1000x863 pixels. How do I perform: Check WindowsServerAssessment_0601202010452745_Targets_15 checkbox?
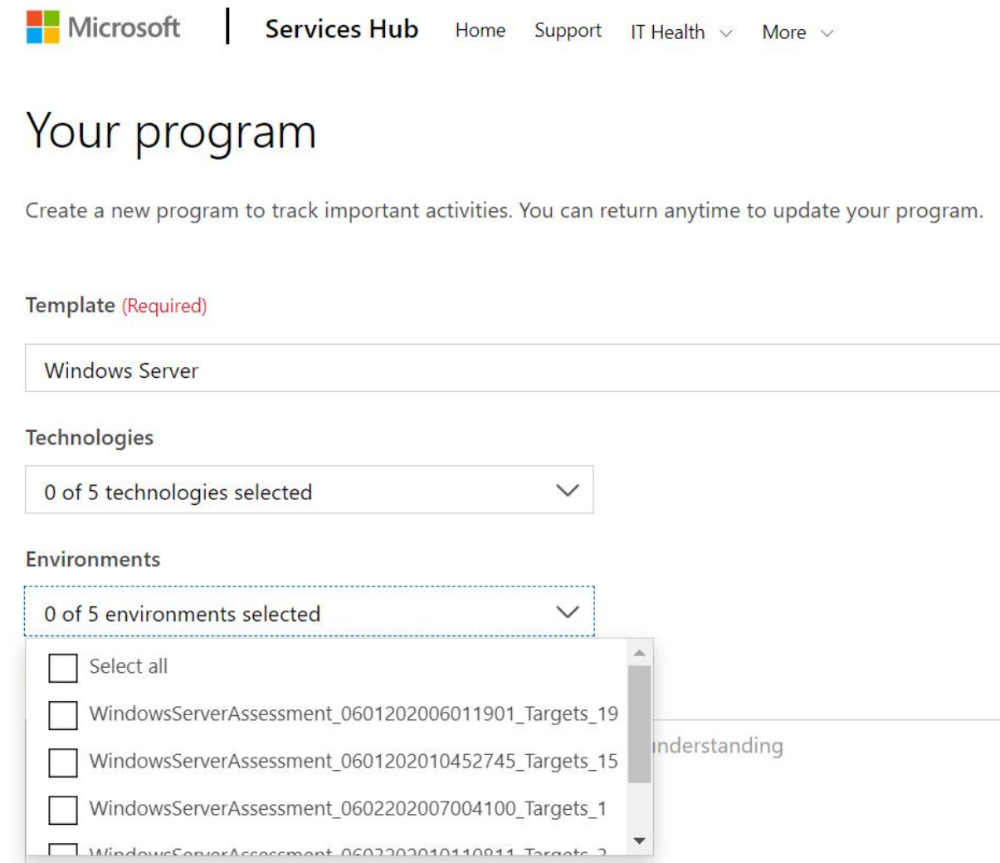click(63, 762)
